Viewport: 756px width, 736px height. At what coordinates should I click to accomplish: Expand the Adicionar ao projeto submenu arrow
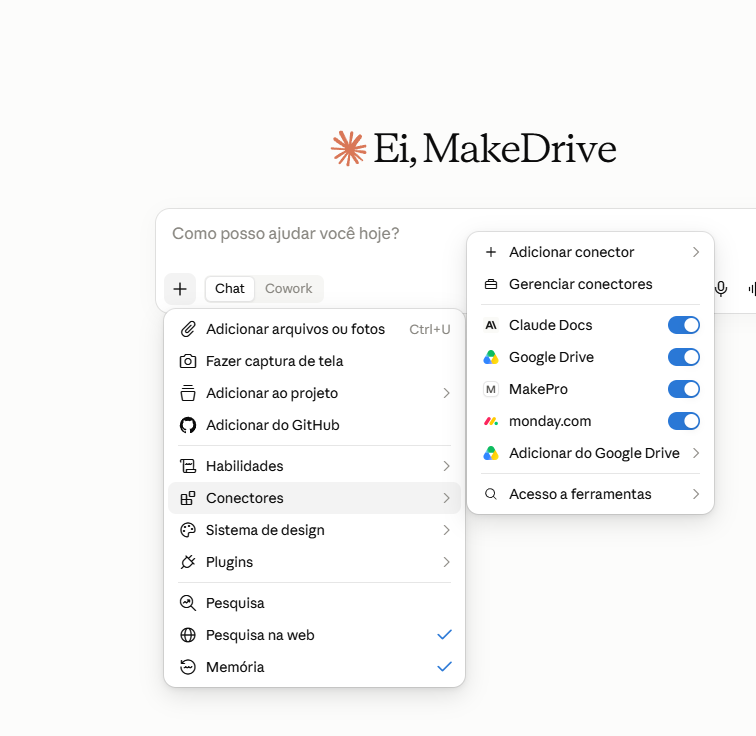click(x=446, y=393)
